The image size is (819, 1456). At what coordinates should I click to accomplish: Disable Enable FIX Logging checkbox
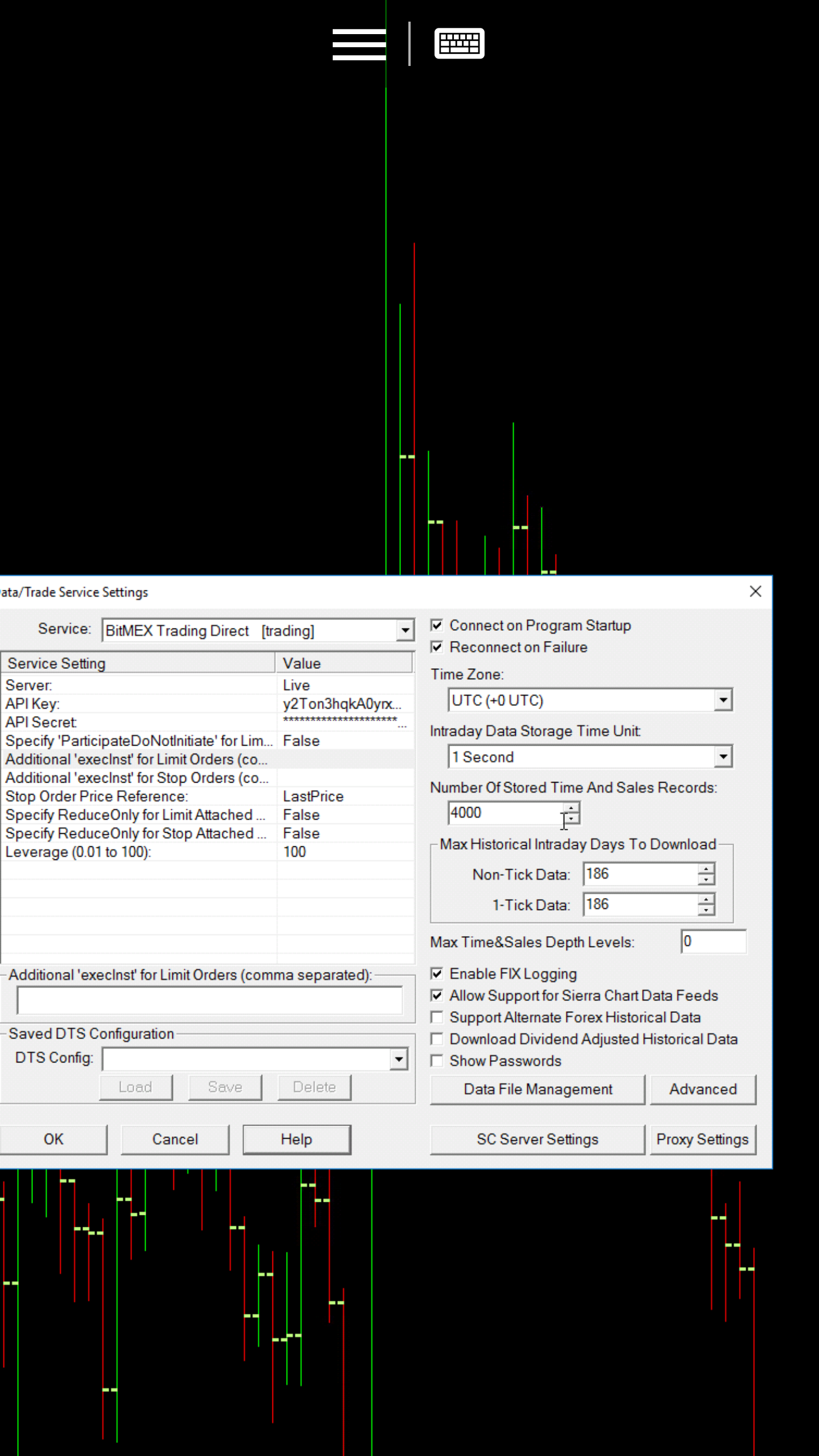click(x=437, y=974)
